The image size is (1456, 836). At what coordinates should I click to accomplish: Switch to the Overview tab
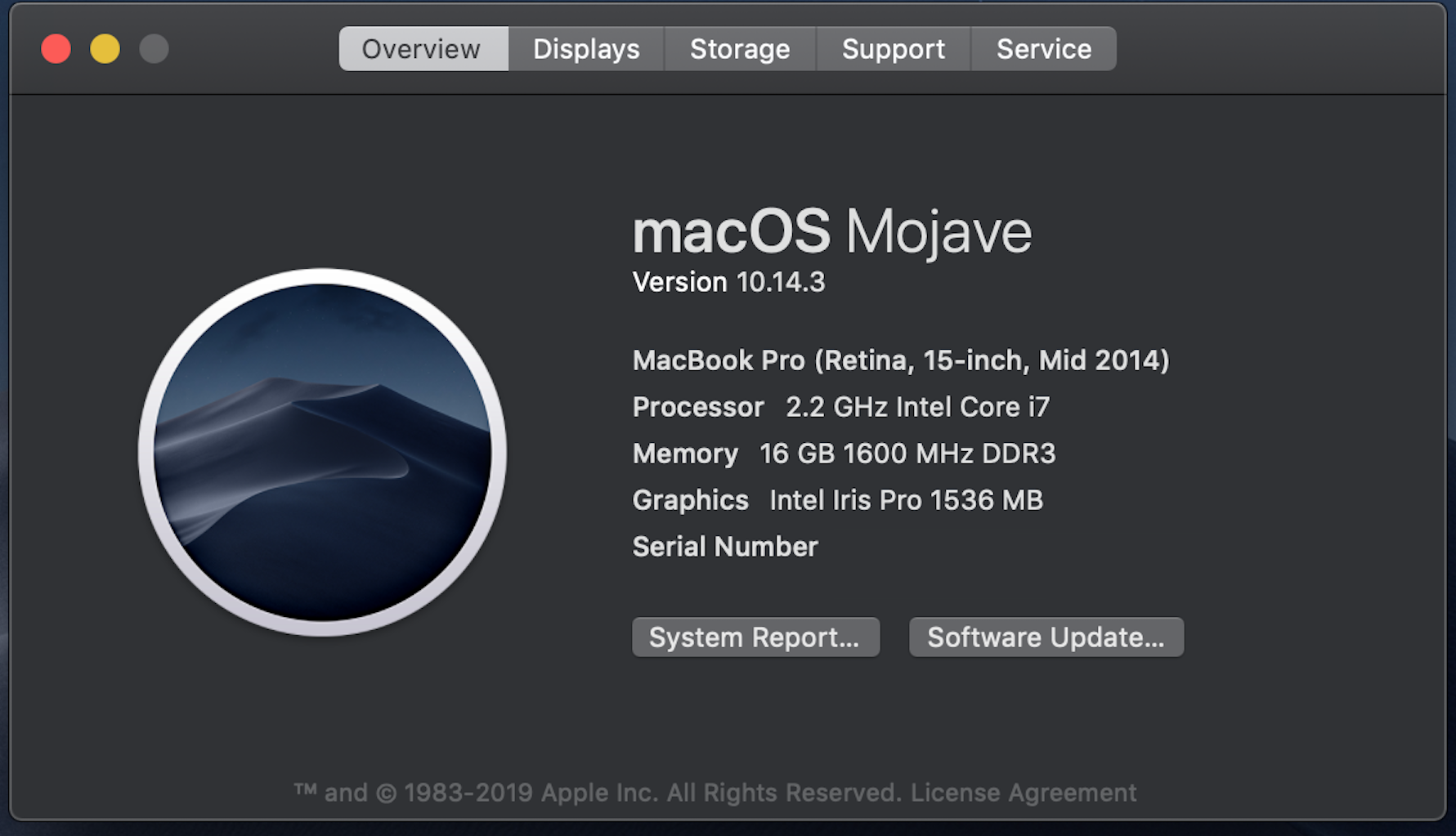point(422,49)
